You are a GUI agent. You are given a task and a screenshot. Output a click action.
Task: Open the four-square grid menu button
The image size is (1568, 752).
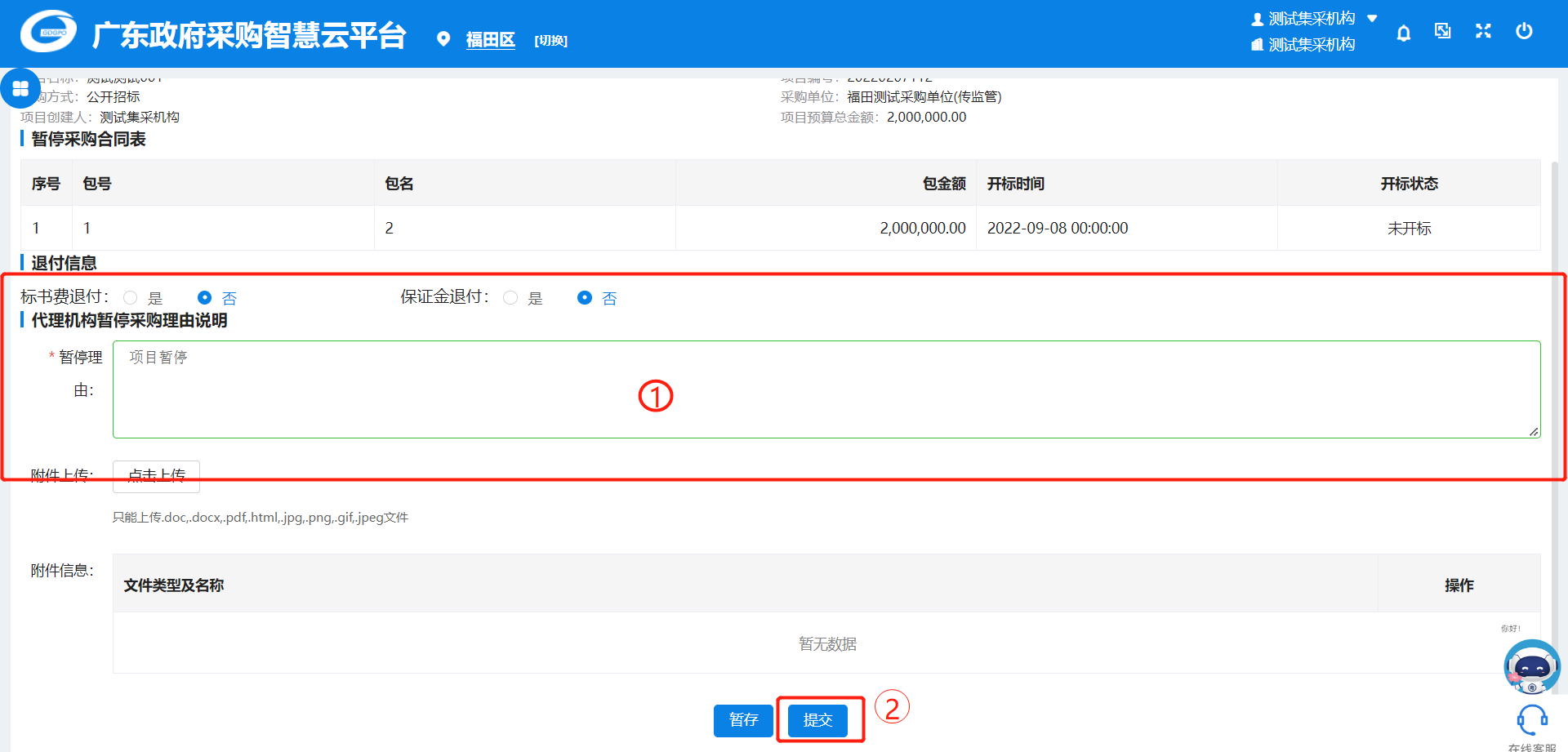[20, 88]
